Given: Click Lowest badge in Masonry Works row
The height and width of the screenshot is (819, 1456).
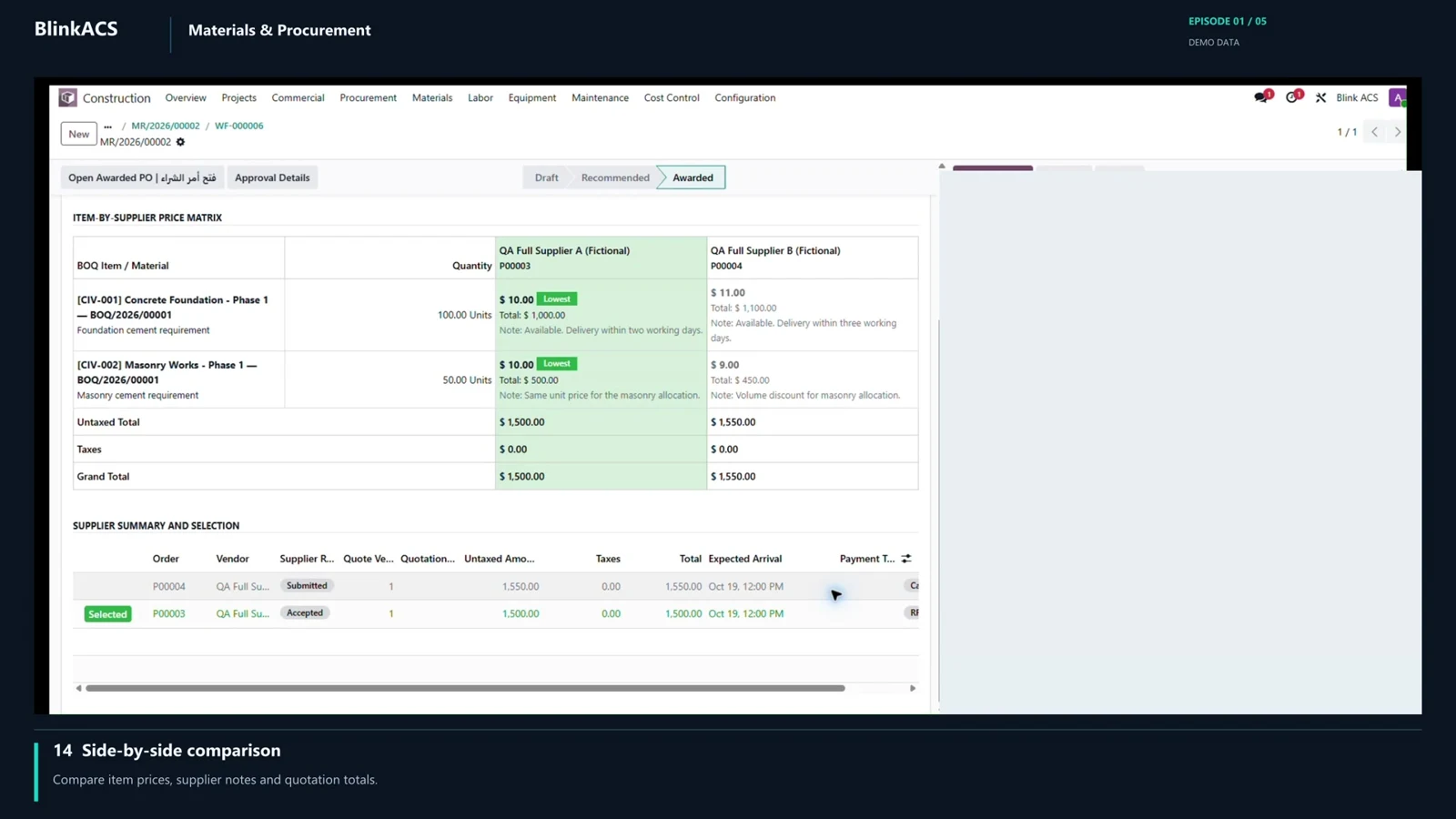Looking at the screenshot, I should (x=557, y=364).
